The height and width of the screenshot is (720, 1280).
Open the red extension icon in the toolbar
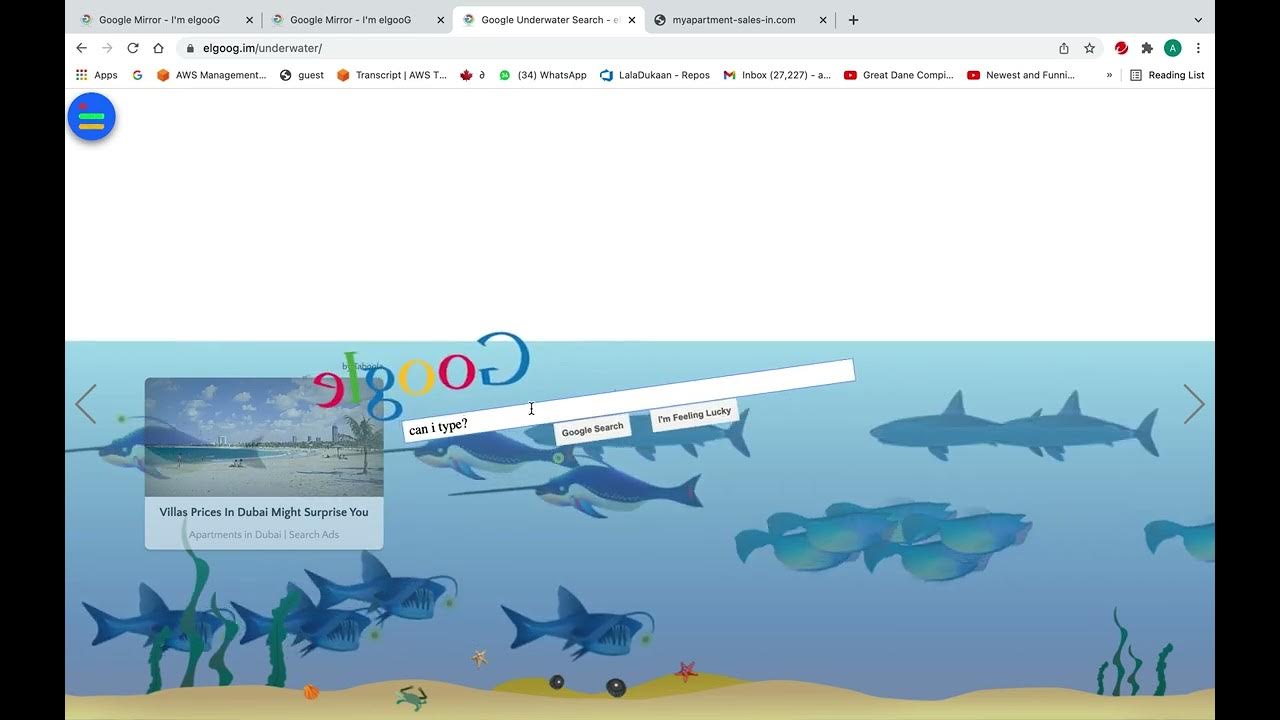pyautogui.click(x=1122, y=48)
